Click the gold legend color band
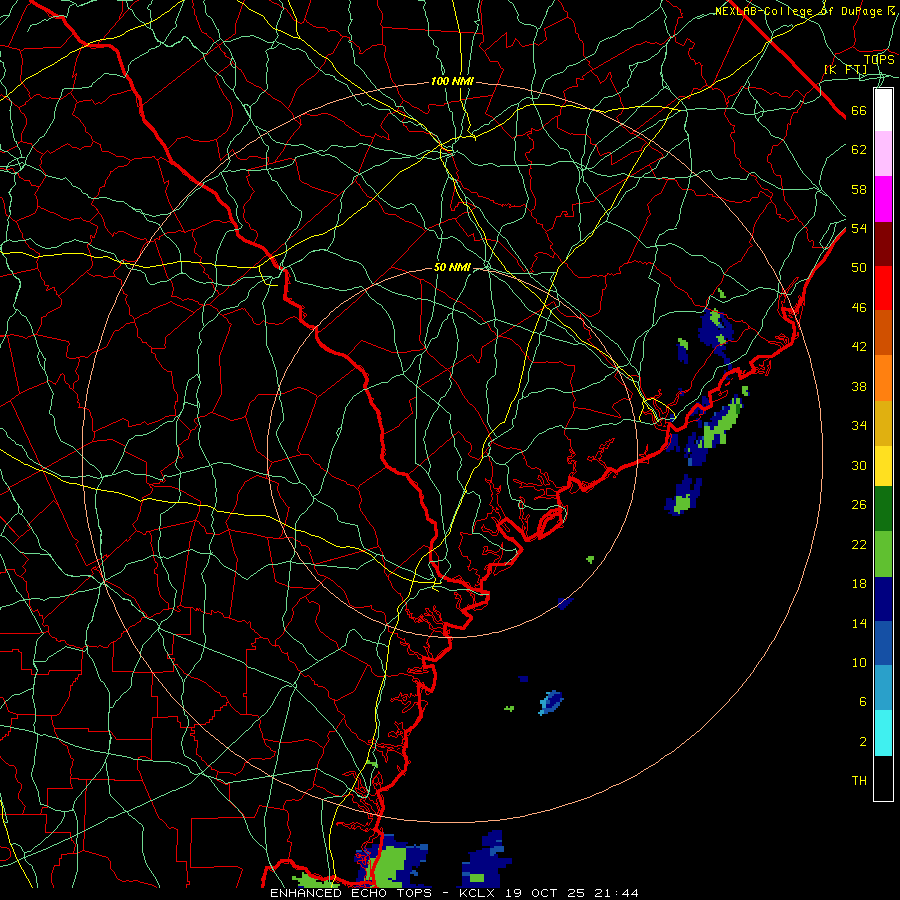The width and height of the screenshot is (900, 900). [x=883, y=423]
